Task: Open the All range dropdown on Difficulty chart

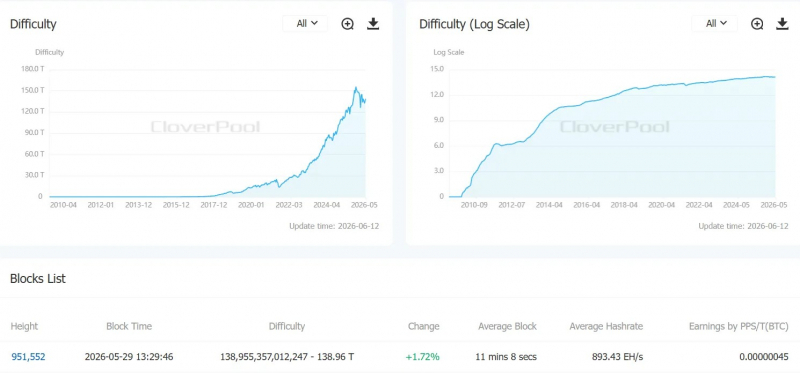Action: tap(305, 23)
